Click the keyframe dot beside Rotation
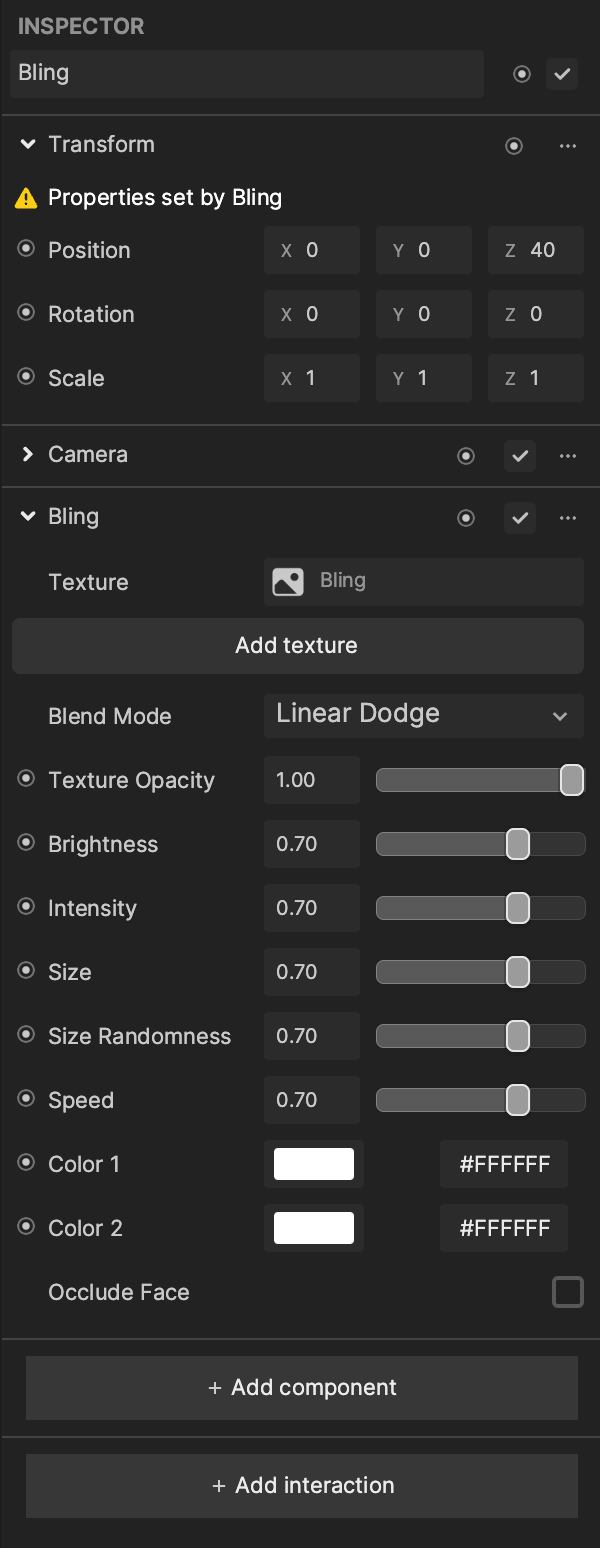The width and height of the screenshot is (600, 1548). [27, 313]
